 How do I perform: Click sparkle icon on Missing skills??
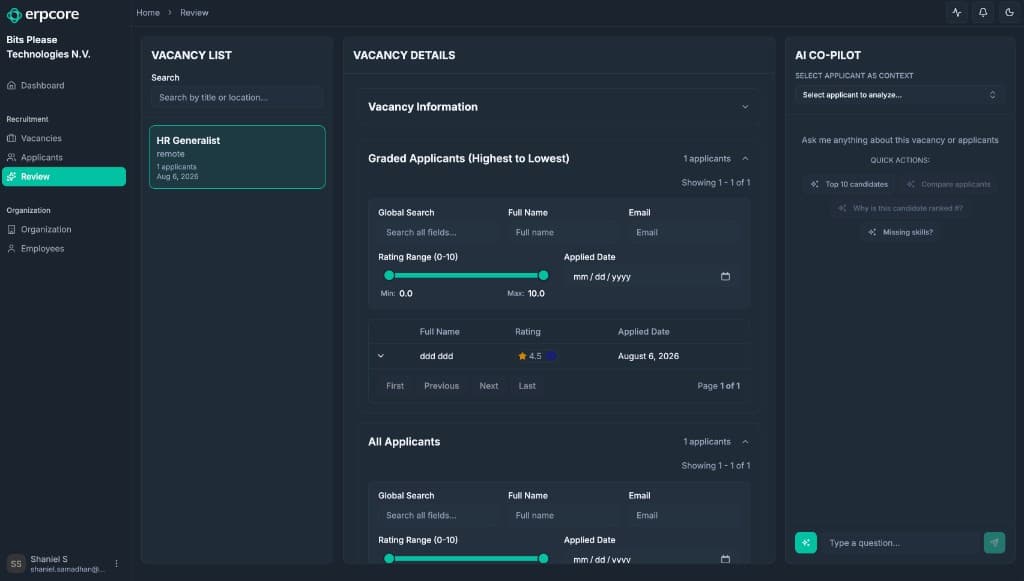tap(872, 232)
